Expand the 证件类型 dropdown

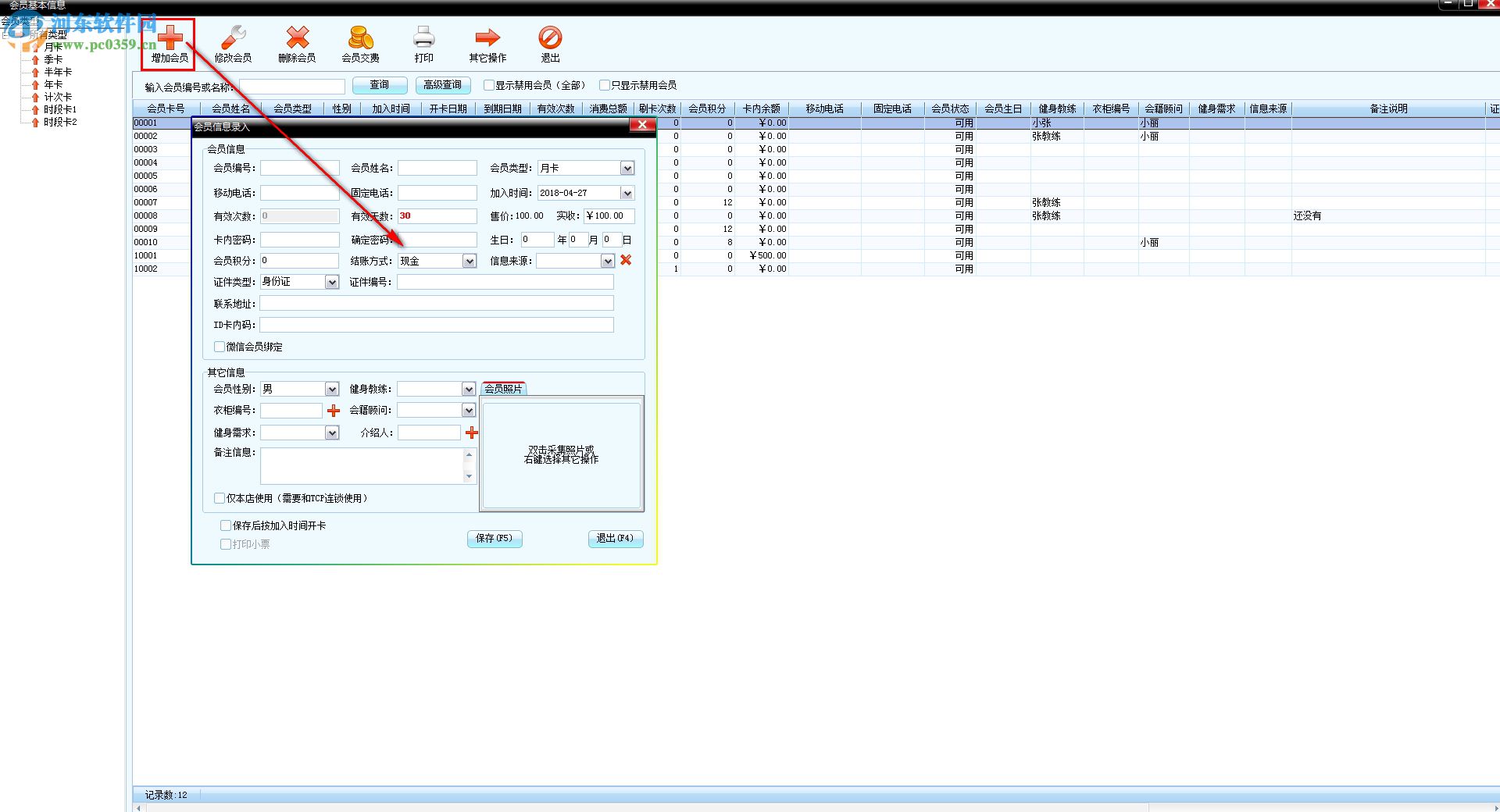332,282
